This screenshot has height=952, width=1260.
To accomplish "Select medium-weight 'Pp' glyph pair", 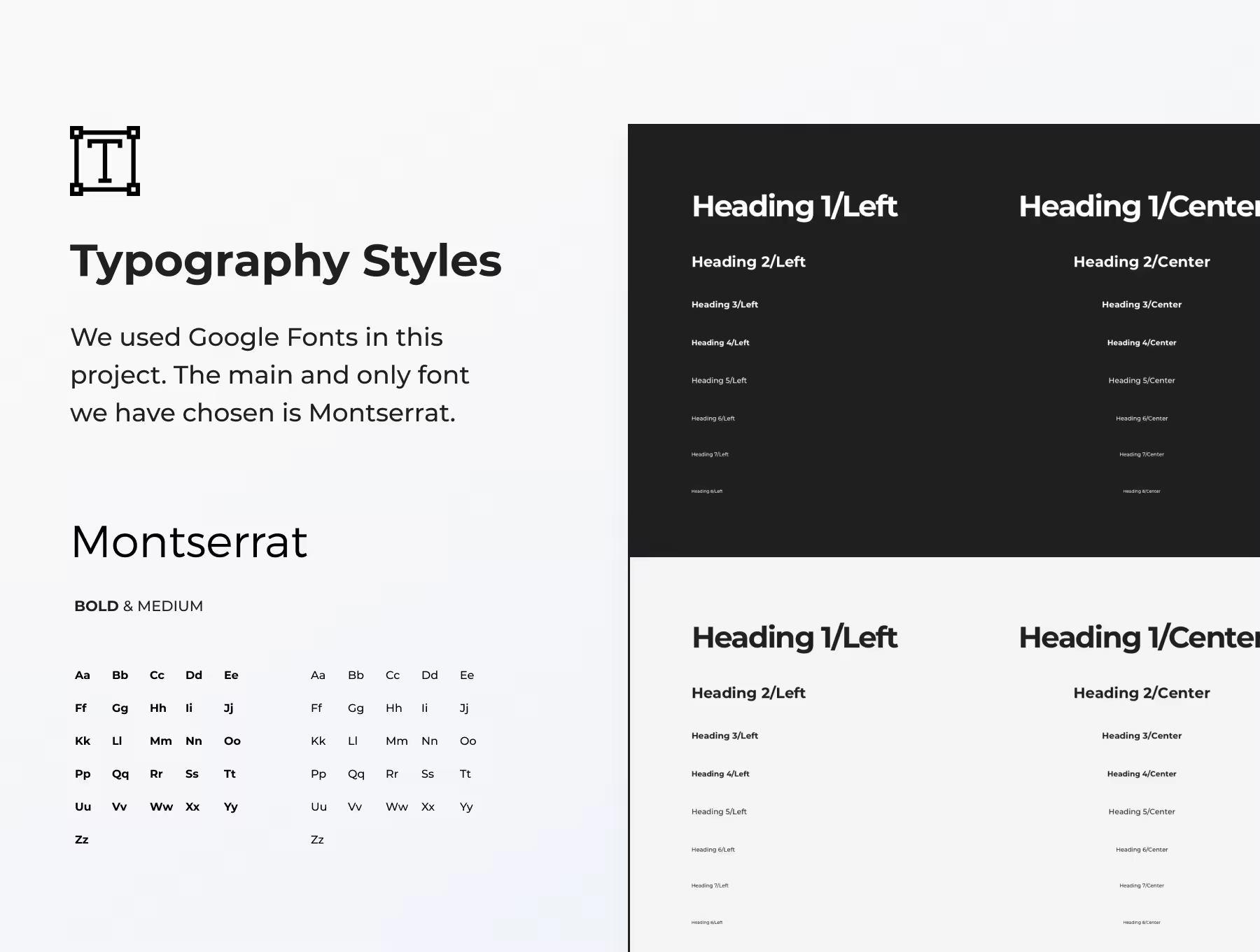I will coord(318,774).
